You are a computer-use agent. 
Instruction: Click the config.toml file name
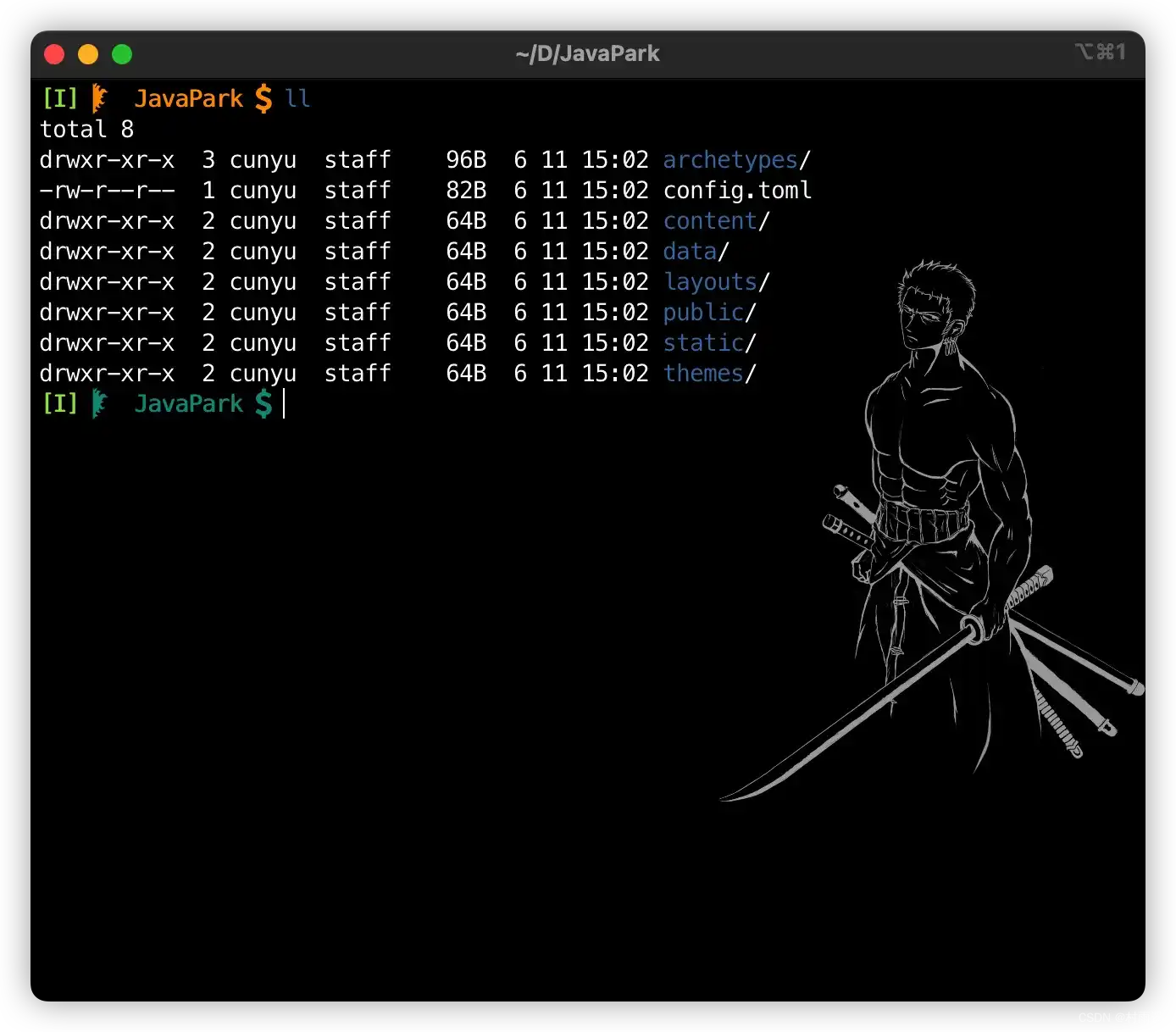pos(736,191)
